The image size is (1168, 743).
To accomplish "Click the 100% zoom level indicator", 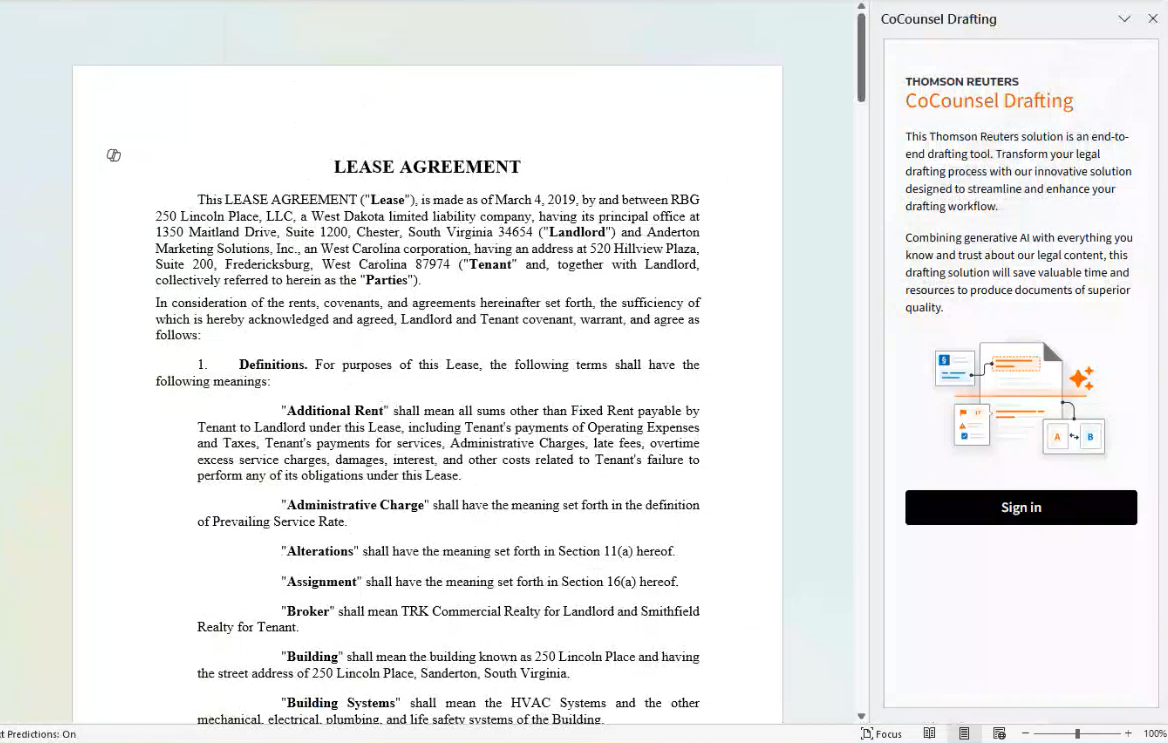I will click(x=1154, y=733).
